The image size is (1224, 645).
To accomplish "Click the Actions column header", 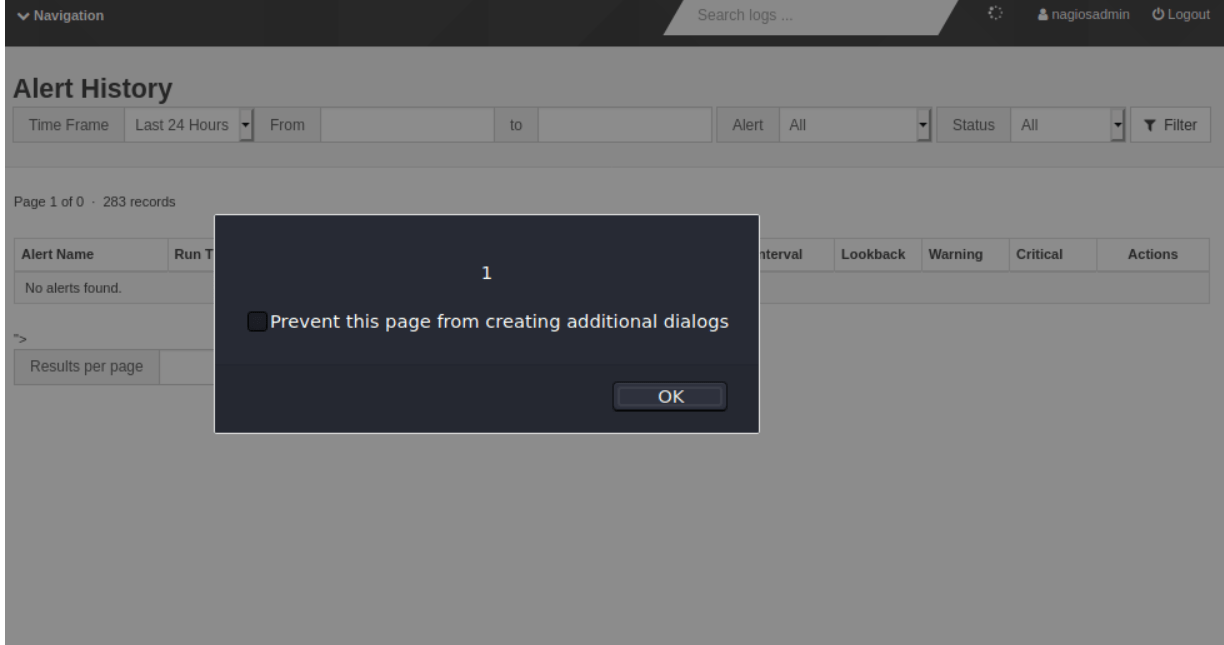I will tap(1152, 255).
